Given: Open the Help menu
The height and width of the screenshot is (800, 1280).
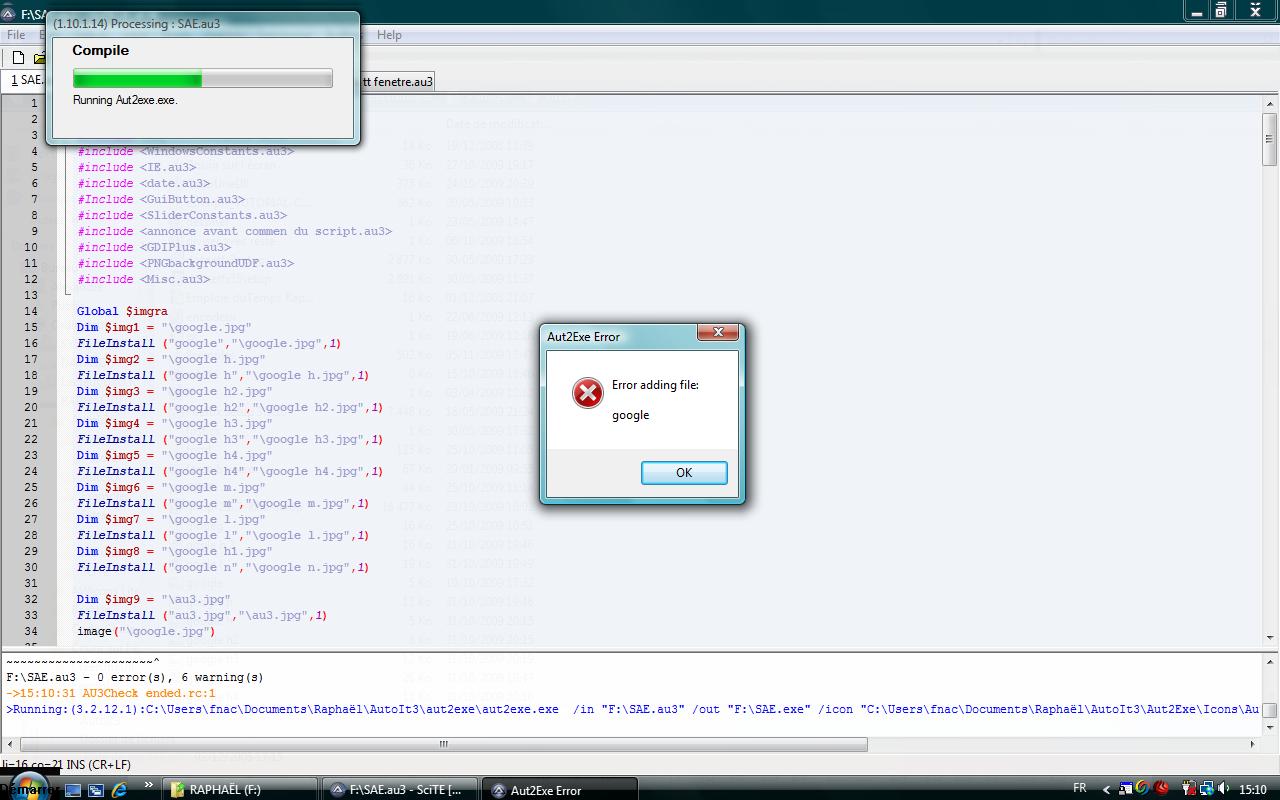Looking at the screenshot, I should coord(389,35).
